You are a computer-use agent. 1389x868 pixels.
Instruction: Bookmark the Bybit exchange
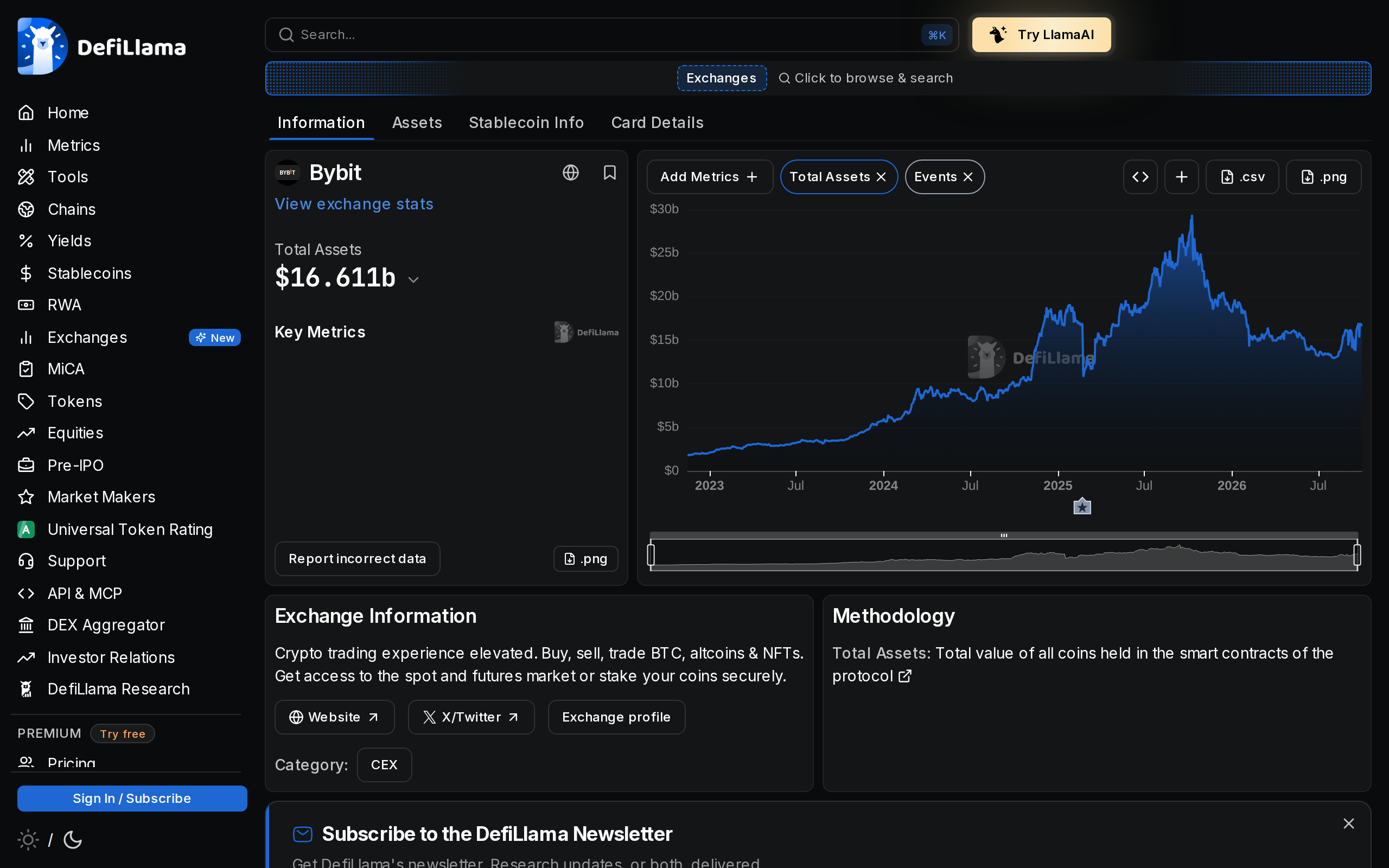pyautogui.click(x=609, y=173)
